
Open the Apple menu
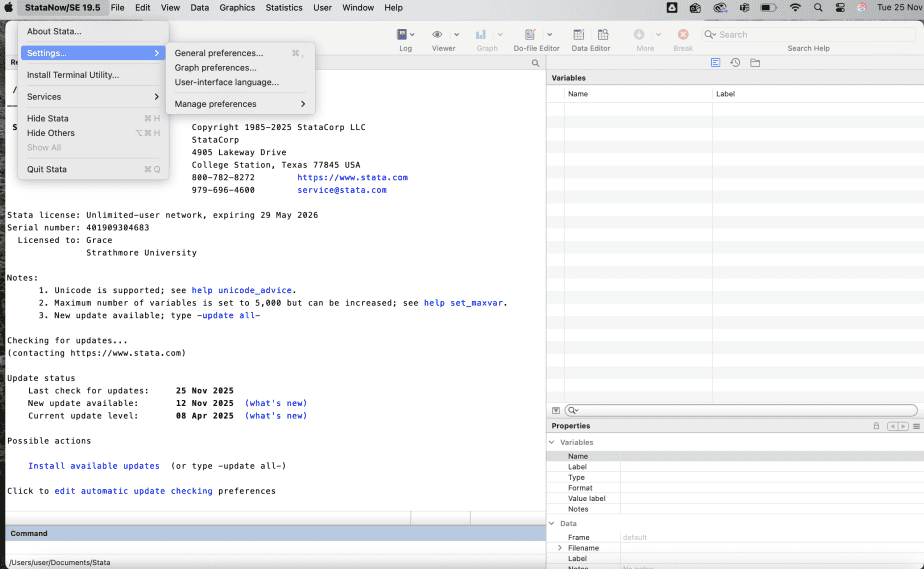(x=8, y=8)
